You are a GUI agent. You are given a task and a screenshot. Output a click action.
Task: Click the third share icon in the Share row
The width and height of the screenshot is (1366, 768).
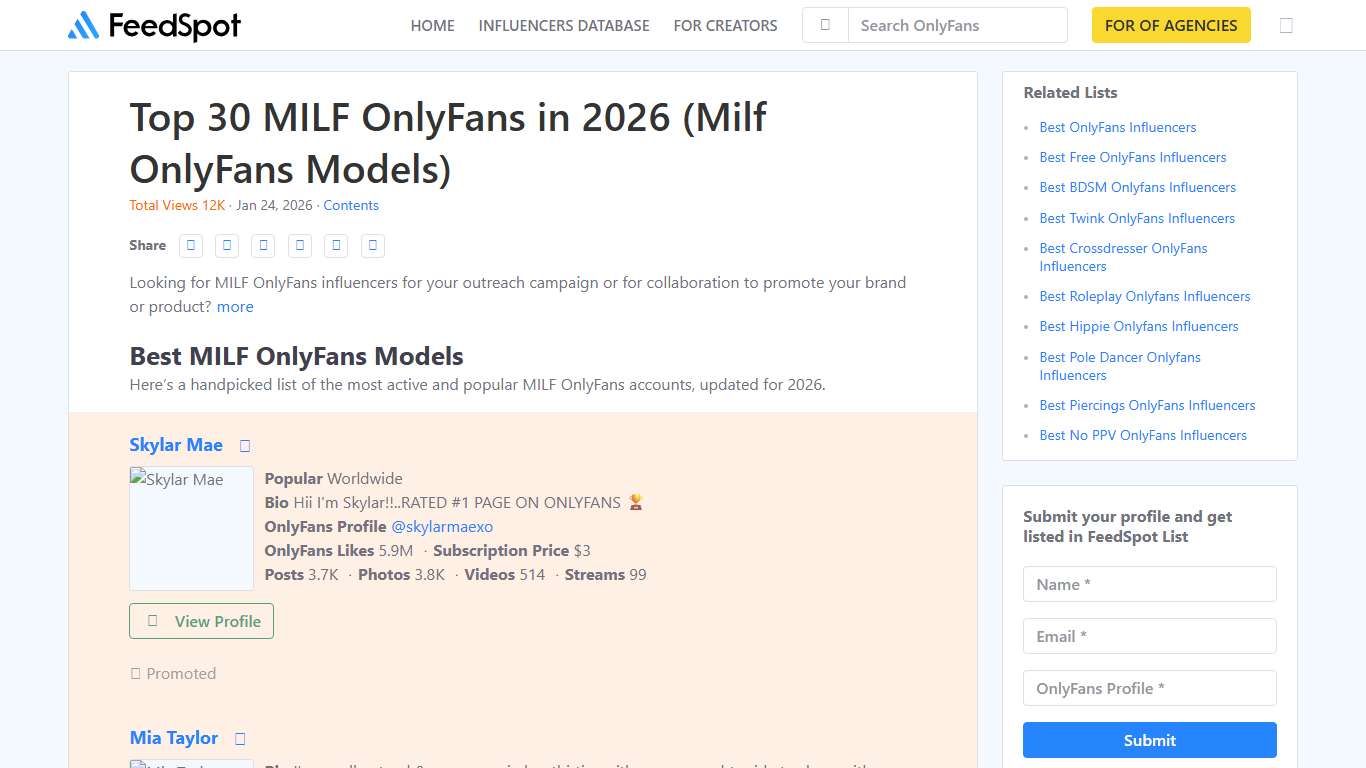[x=263, y=246]
